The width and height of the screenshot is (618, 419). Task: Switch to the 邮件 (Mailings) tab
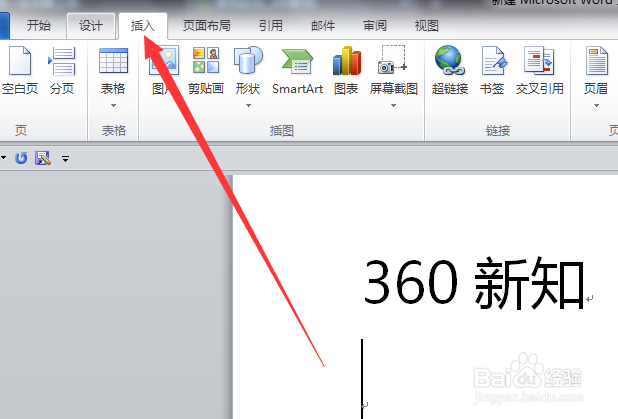323,26
